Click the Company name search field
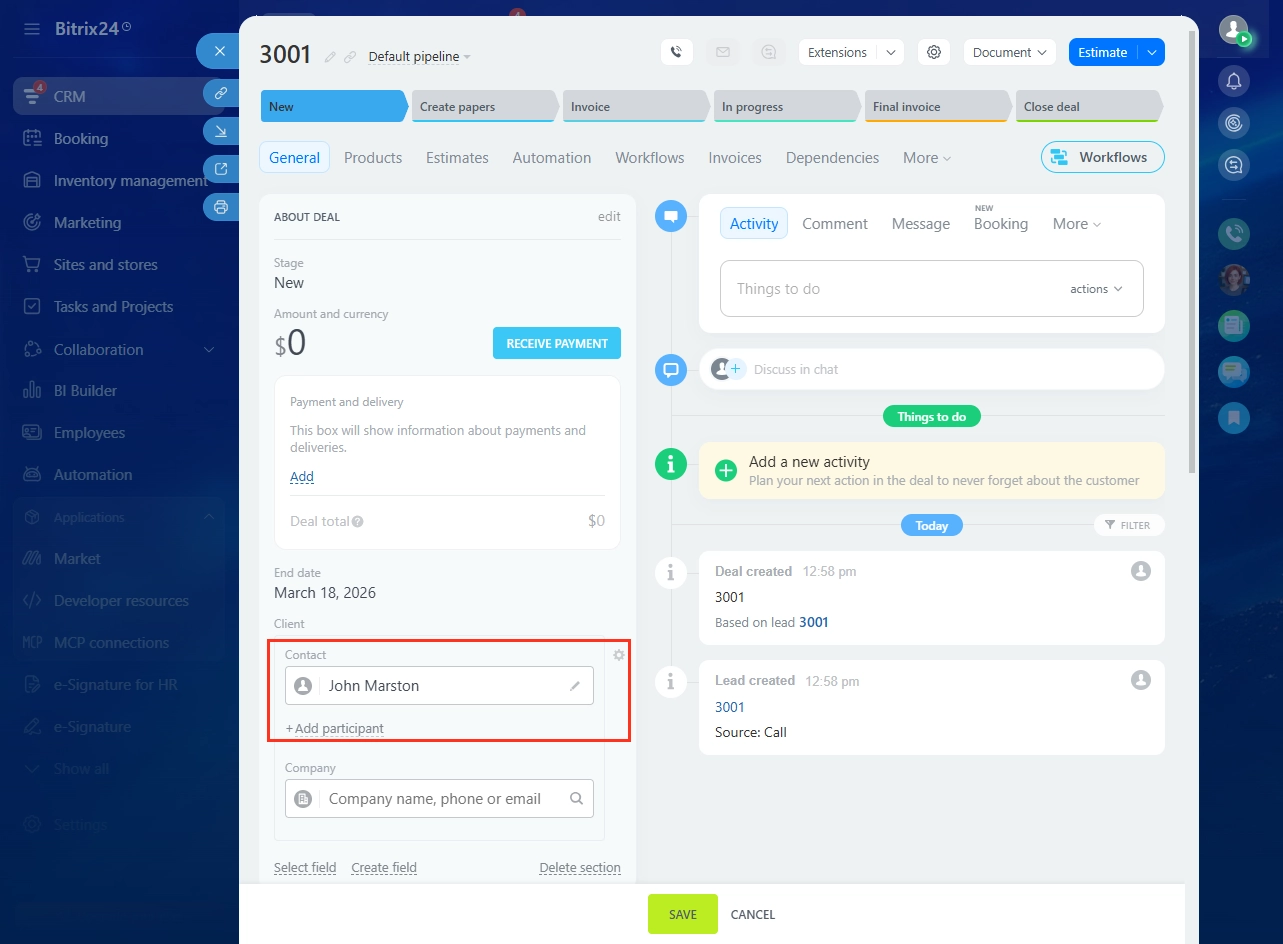 coord(439,799)
